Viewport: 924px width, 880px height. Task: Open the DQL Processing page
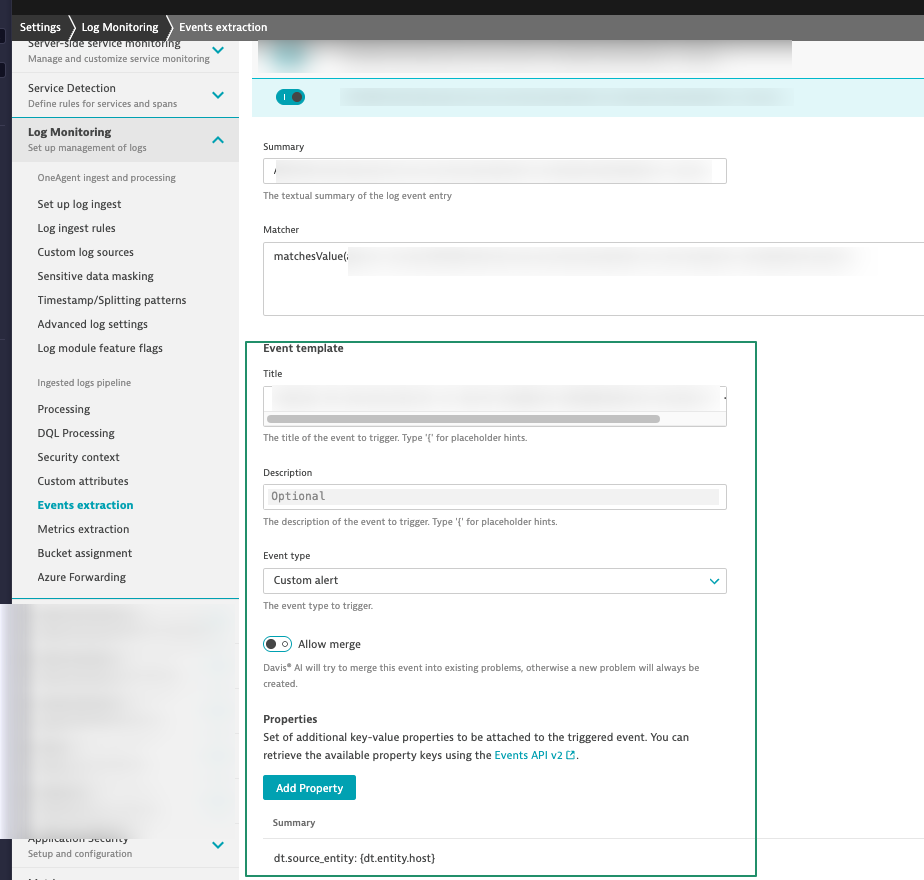point(76,433)
